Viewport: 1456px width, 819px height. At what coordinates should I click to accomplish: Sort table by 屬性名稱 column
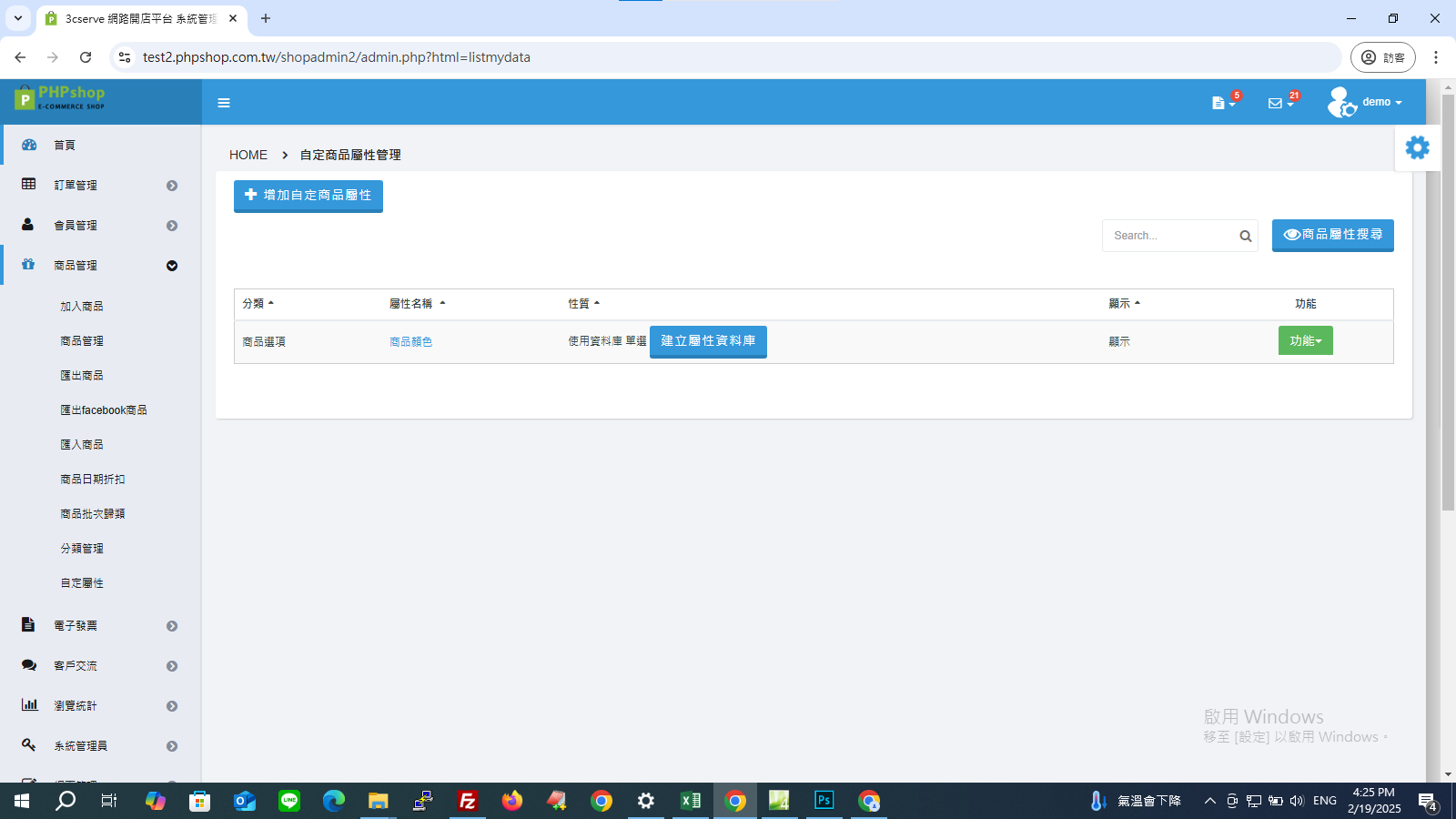tap(417, 304)
